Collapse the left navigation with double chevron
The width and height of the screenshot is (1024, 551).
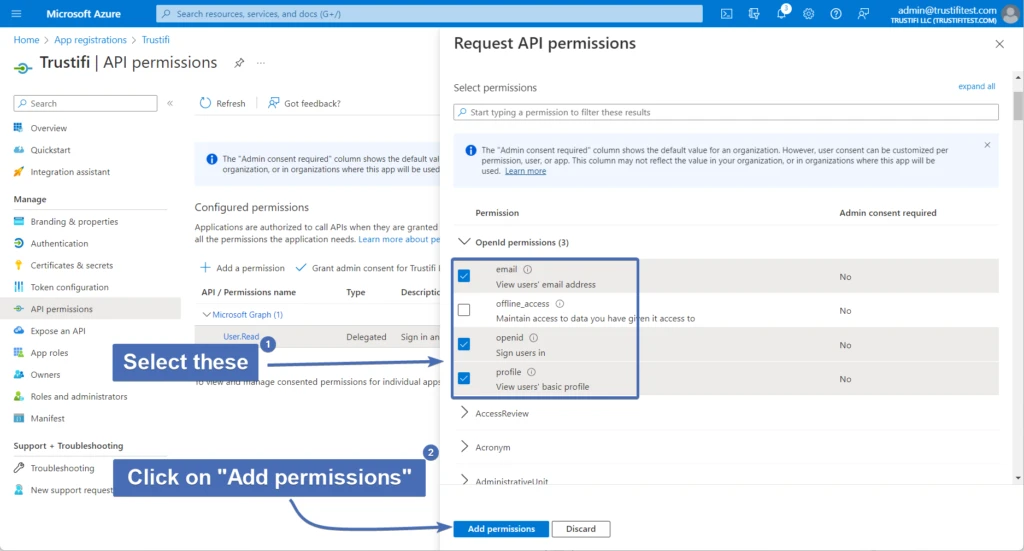pyautogui.click(x=170, y=103)
